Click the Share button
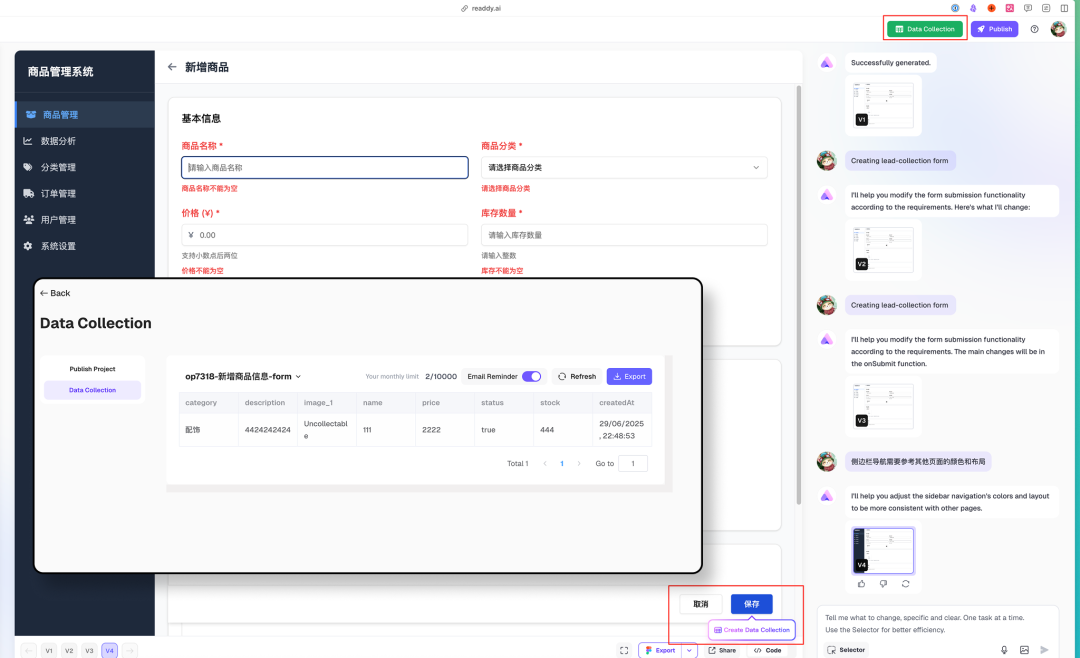The height and width of the screenshot is (658, 1080). coord(722,650)
